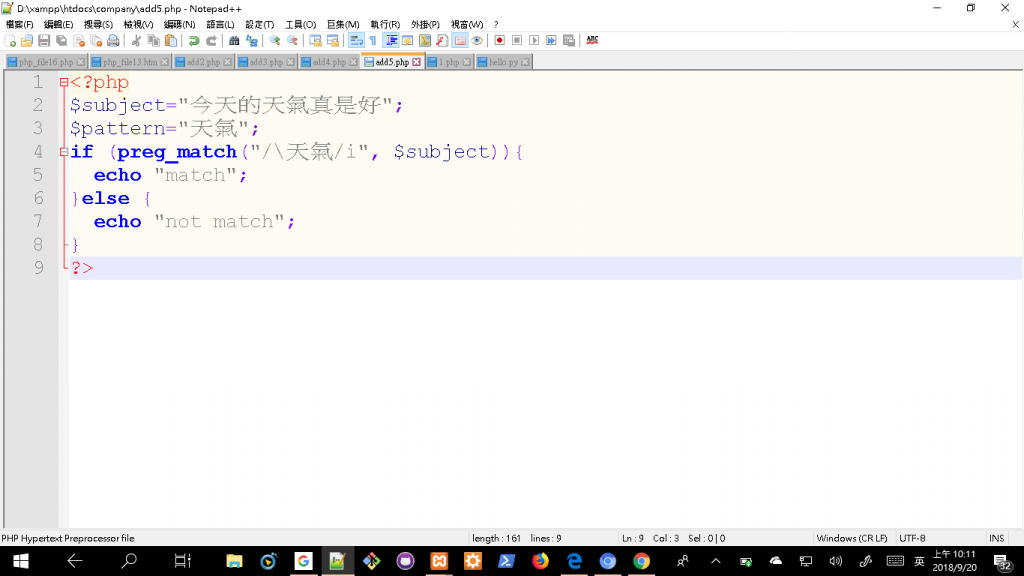Open File Explorer from the taskbar
This screenshot has height=576, width=1024.
tap(234, 561)
